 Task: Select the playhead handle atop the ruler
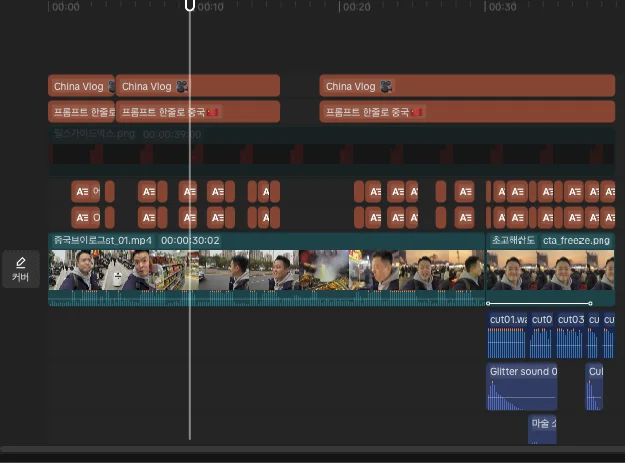[190, 5]
